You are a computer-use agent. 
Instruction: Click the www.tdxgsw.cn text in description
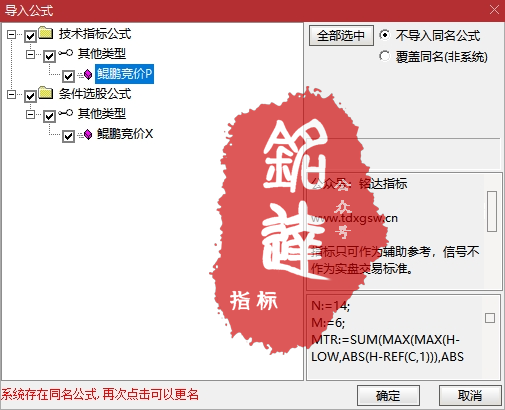(354, 218)
